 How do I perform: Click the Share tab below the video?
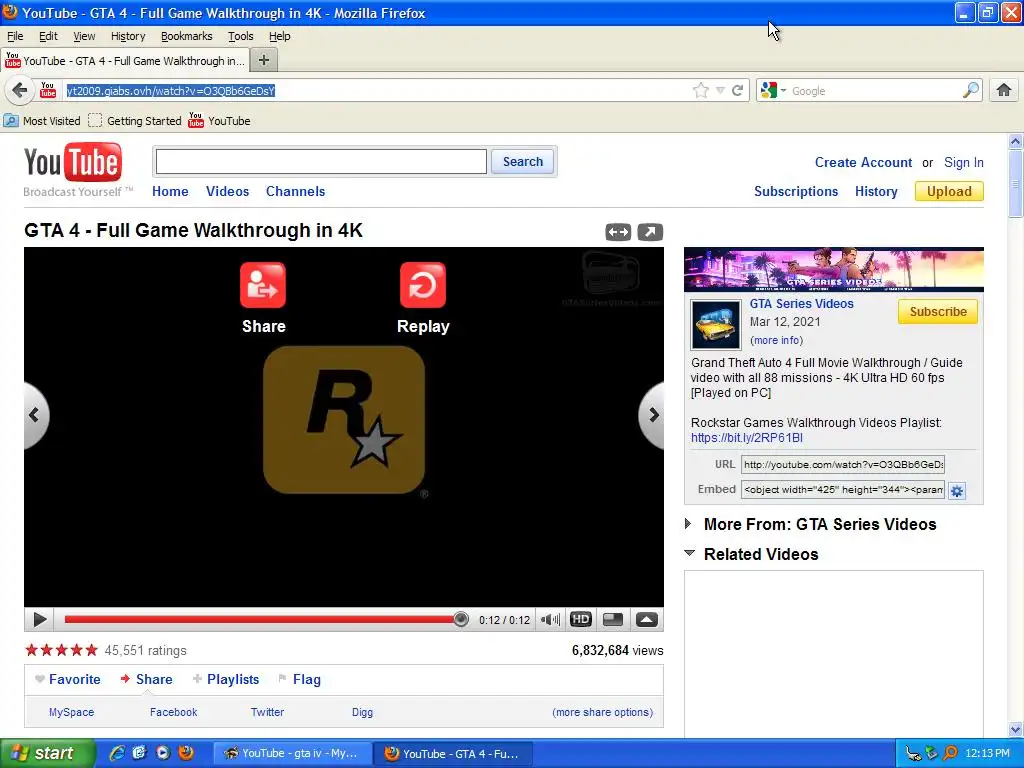pos(146,679)
